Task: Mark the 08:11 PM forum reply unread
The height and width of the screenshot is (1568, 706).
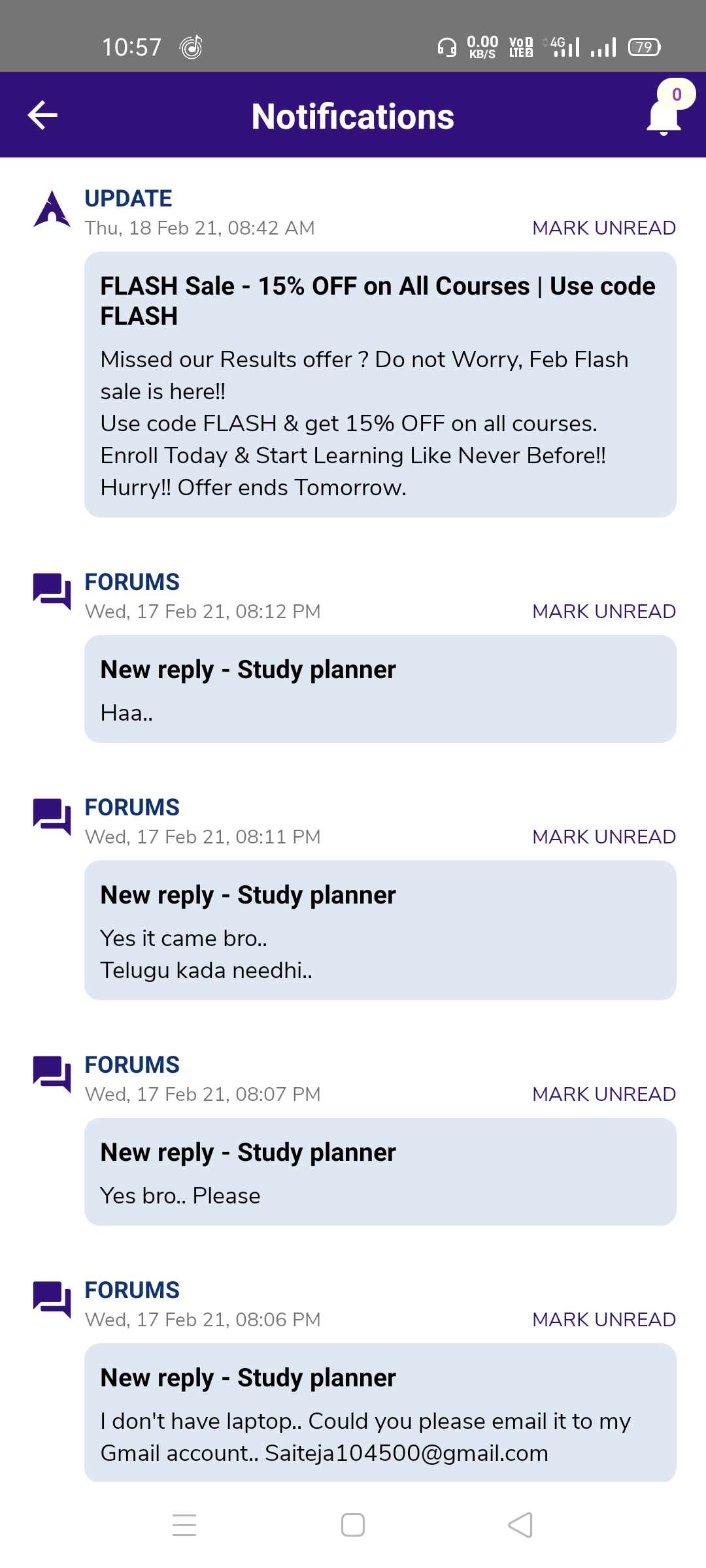Action: (x=603, y=837)
